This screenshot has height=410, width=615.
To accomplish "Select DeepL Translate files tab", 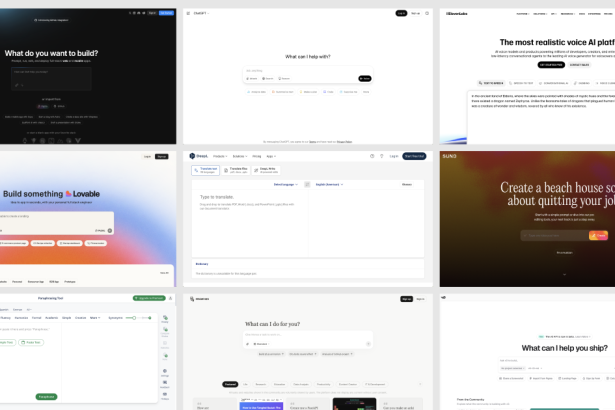I will (x=236, y=170).
